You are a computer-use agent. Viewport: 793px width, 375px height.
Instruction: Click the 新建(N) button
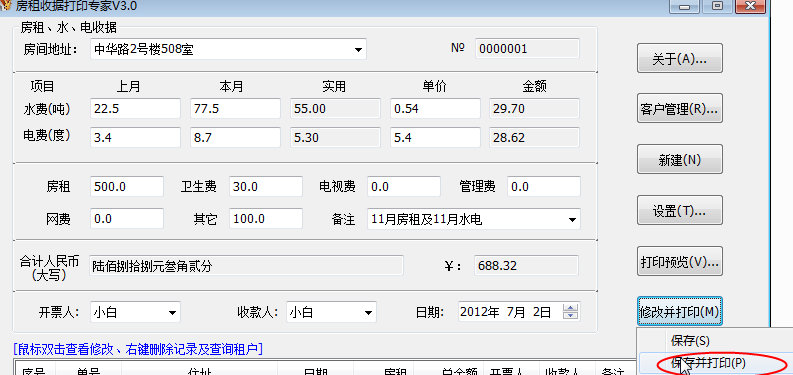coord(679,159)
